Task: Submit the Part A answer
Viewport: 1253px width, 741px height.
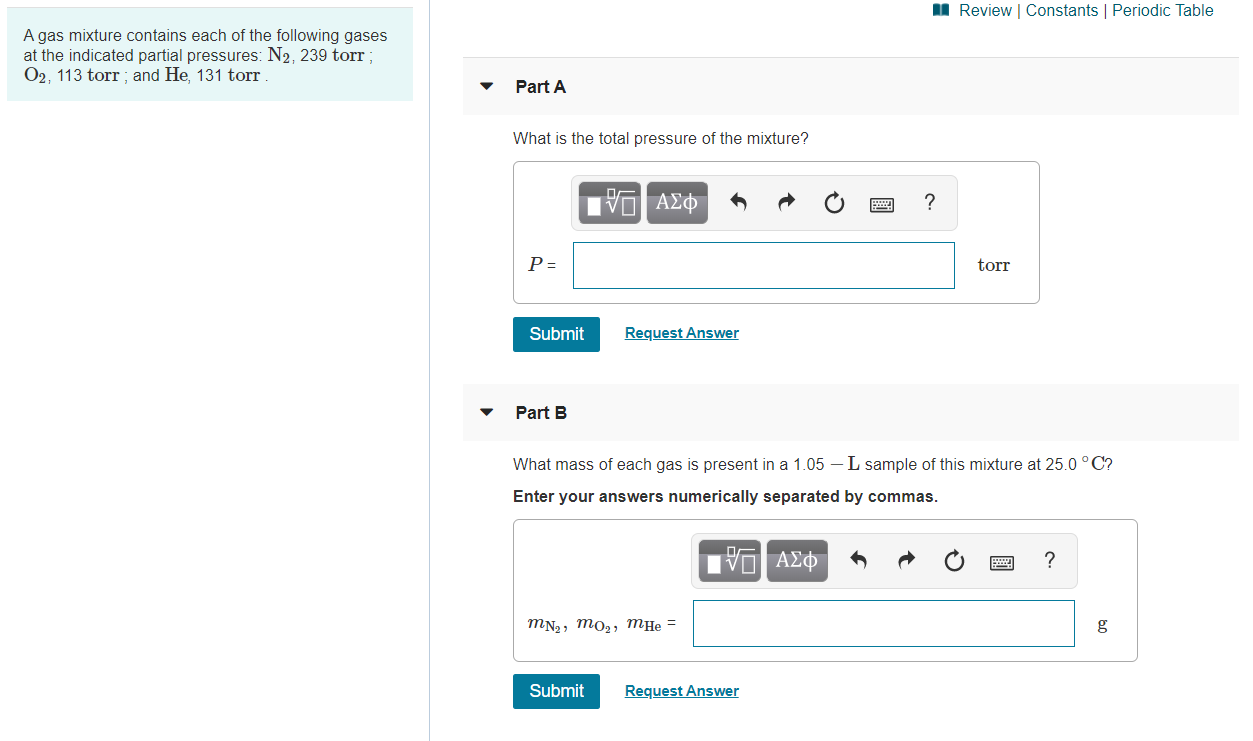Action: (556, 334)
